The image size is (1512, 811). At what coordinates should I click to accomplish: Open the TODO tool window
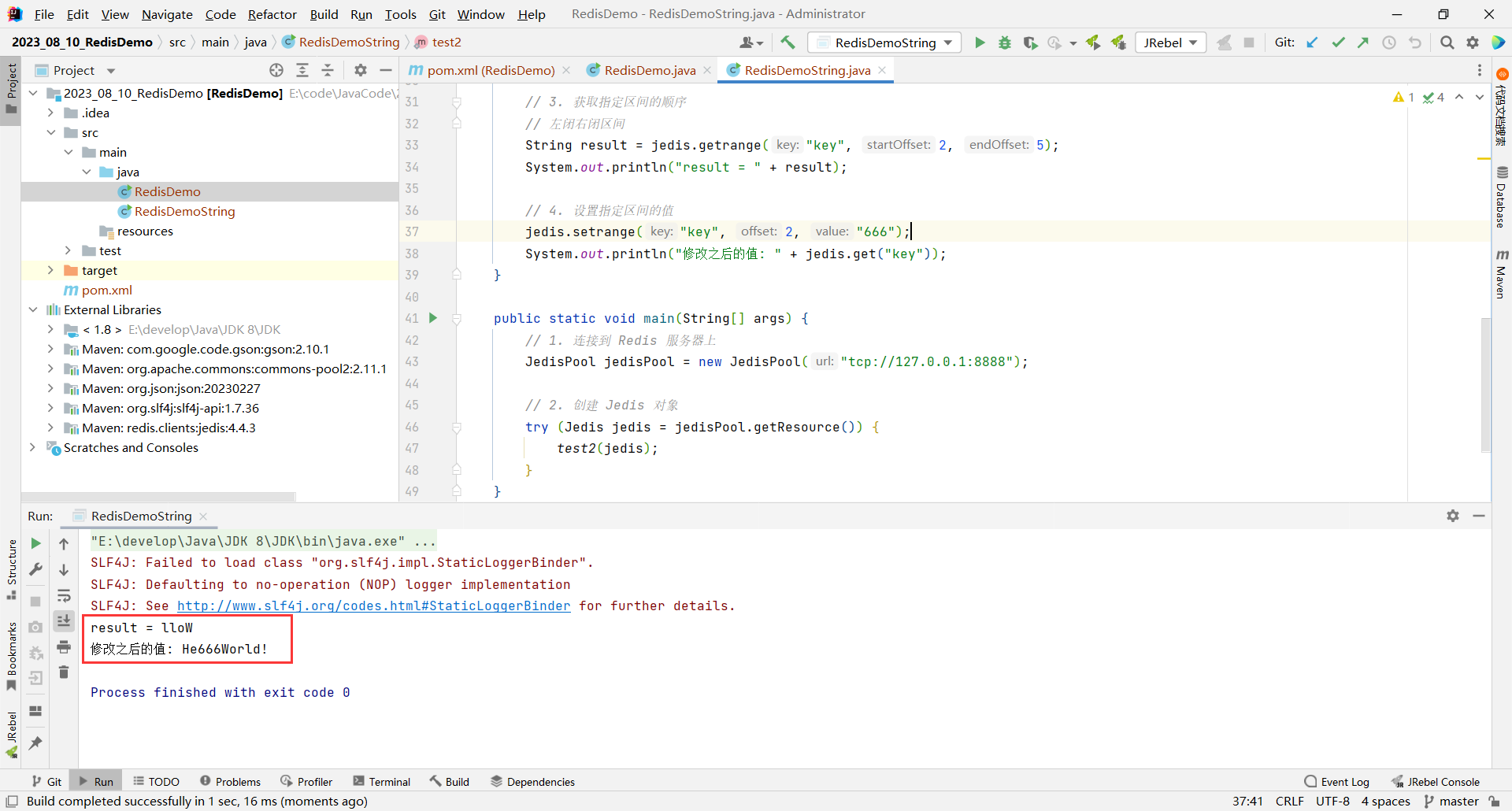156,781
